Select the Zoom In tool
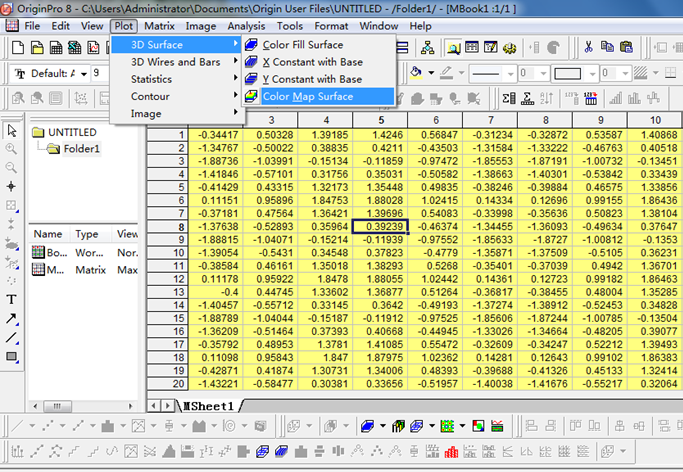 click(11, 149)
